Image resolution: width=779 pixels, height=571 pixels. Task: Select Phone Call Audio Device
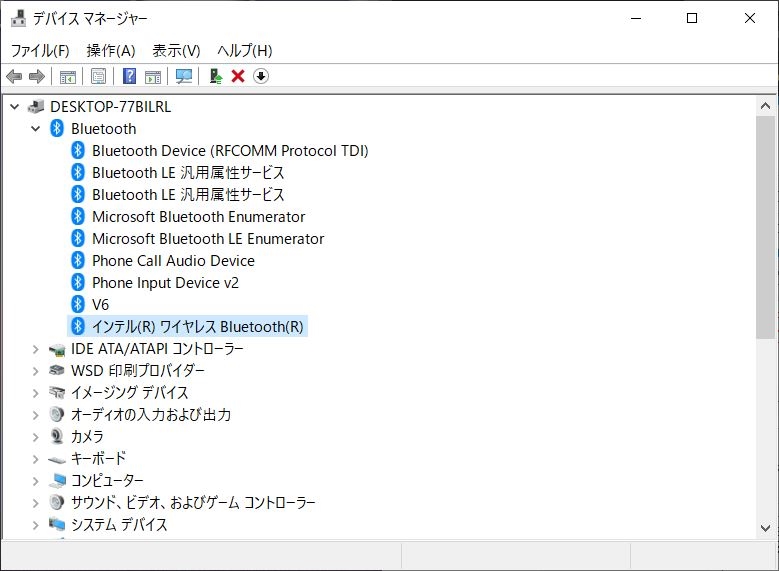173,261
